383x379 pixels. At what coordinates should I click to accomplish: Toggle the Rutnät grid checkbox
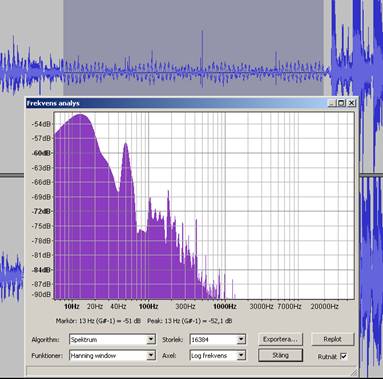[x=343, y=356]
